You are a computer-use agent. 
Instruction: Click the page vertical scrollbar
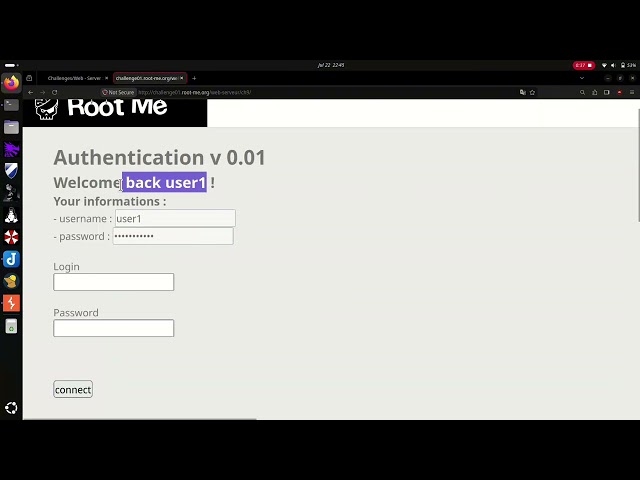point(638,166)
